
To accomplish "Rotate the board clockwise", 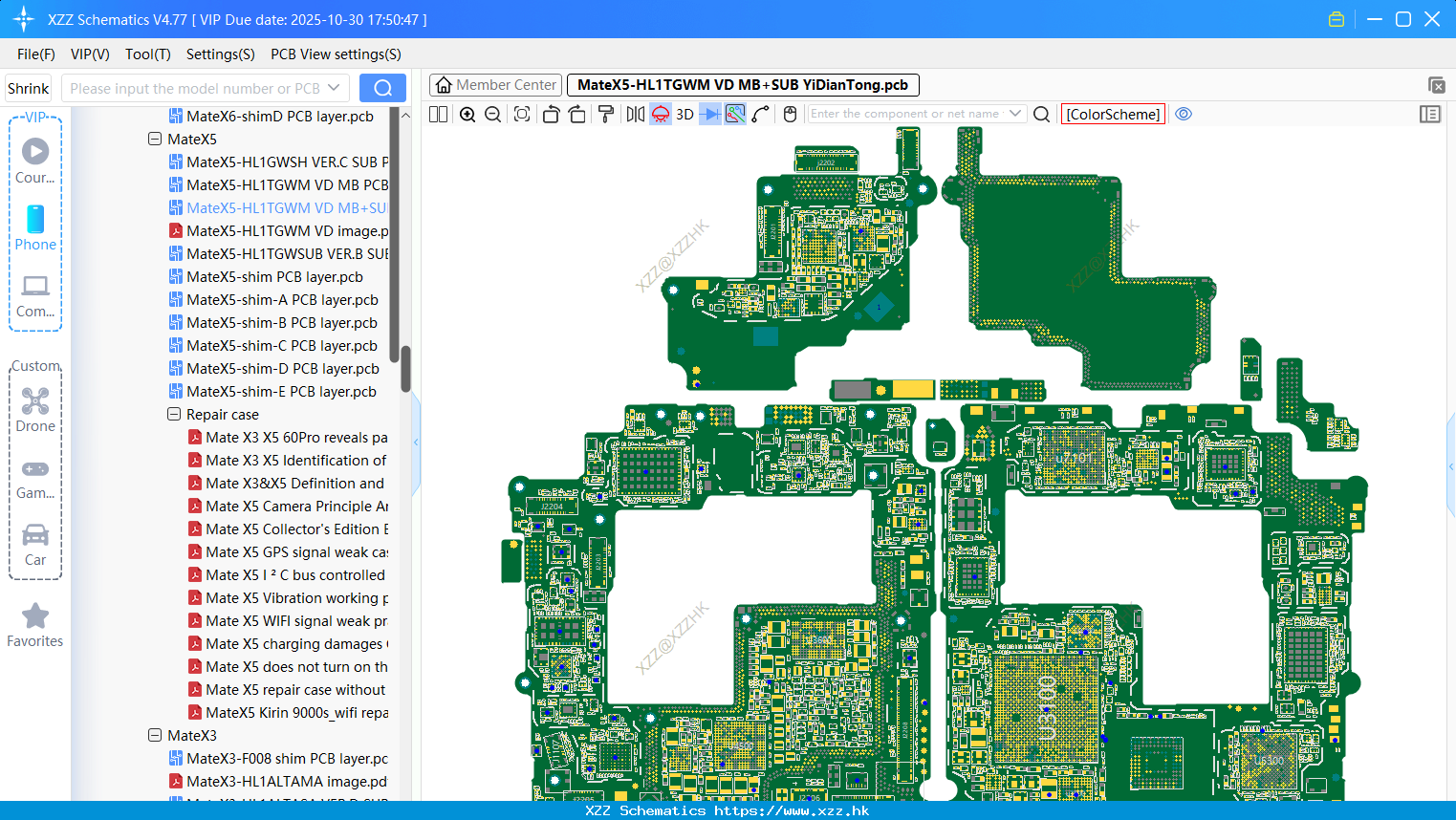I will 577,114.
